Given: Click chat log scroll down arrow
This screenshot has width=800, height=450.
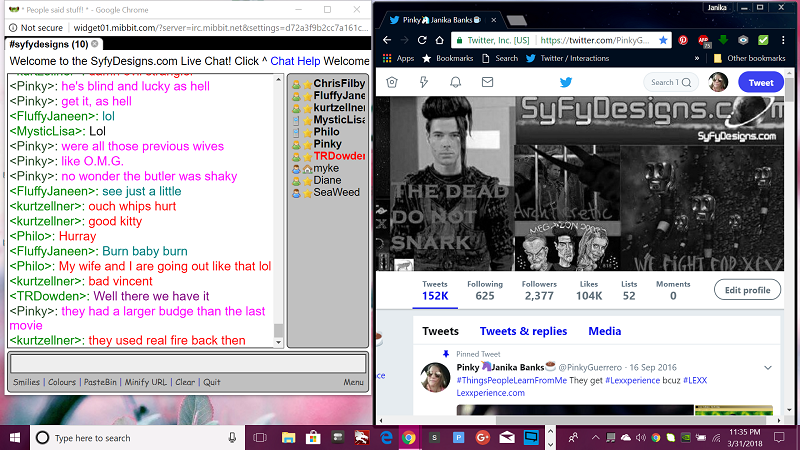Looking at the screenshot, I should tap(279, 342).
